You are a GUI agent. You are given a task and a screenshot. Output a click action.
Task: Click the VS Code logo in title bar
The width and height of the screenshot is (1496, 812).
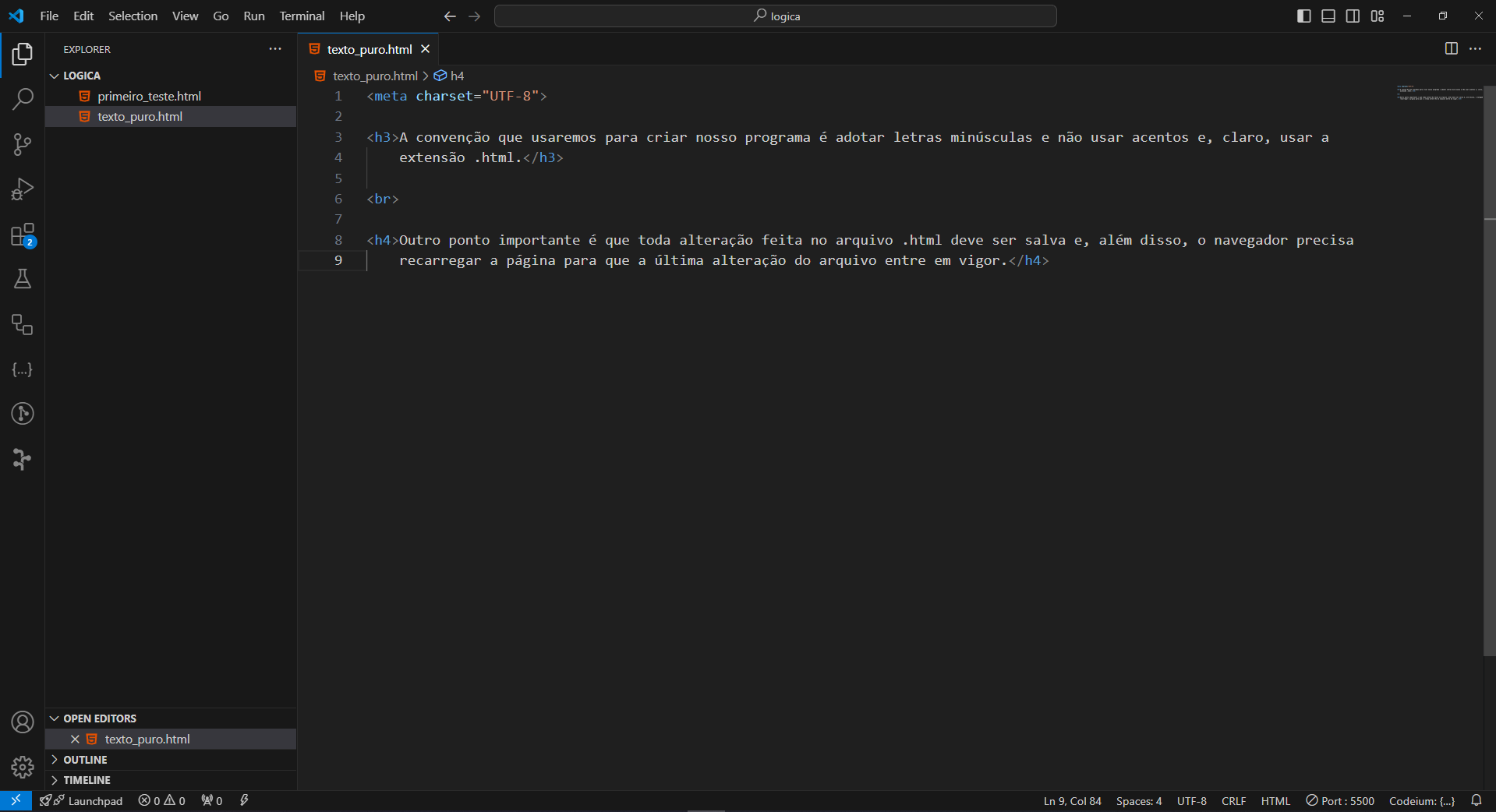click(16, 16)
